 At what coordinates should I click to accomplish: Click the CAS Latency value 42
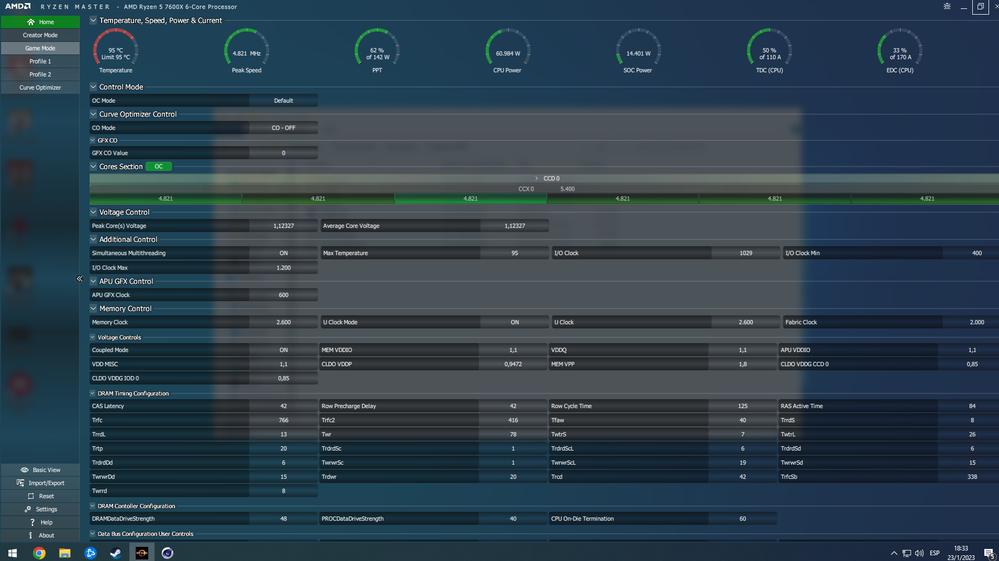284,406
